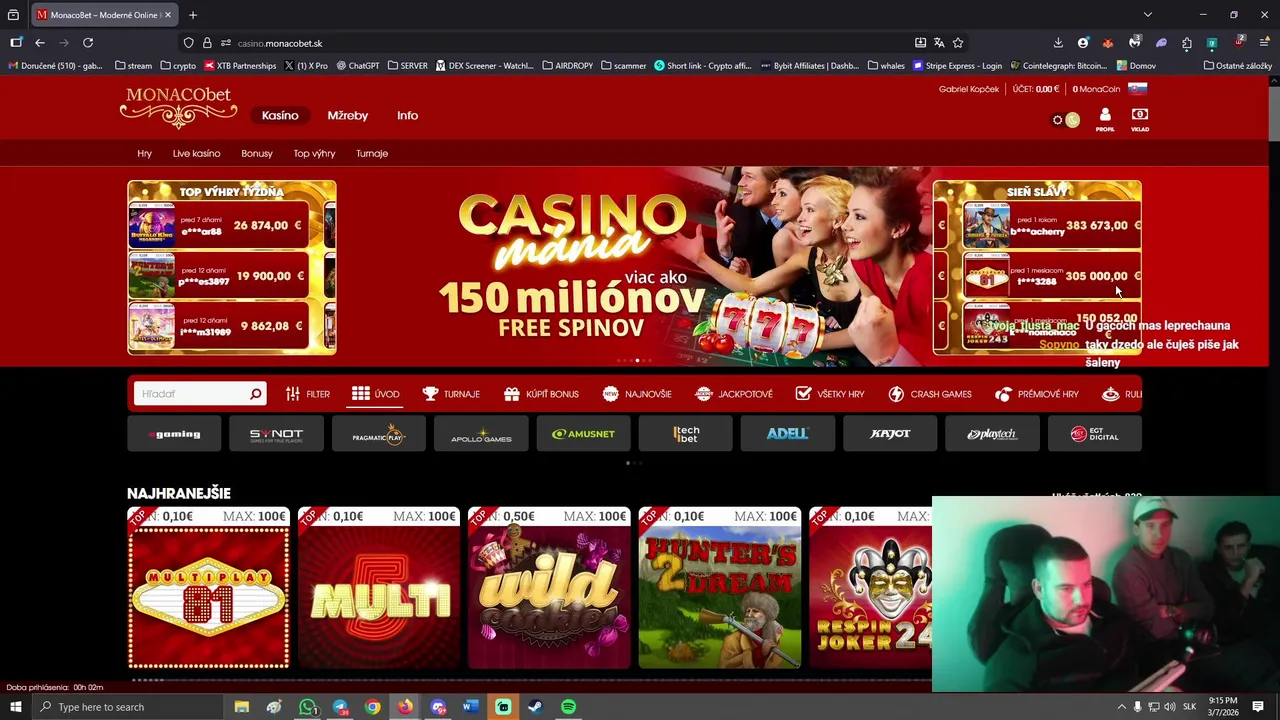Click the search magnifier icon

tap(256, 394)
